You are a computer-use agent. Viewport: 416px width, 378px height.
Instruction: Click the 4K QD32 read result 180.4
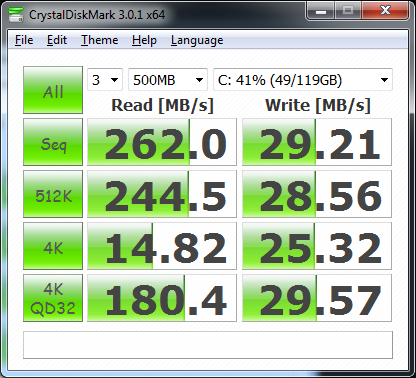pos(162,298)
